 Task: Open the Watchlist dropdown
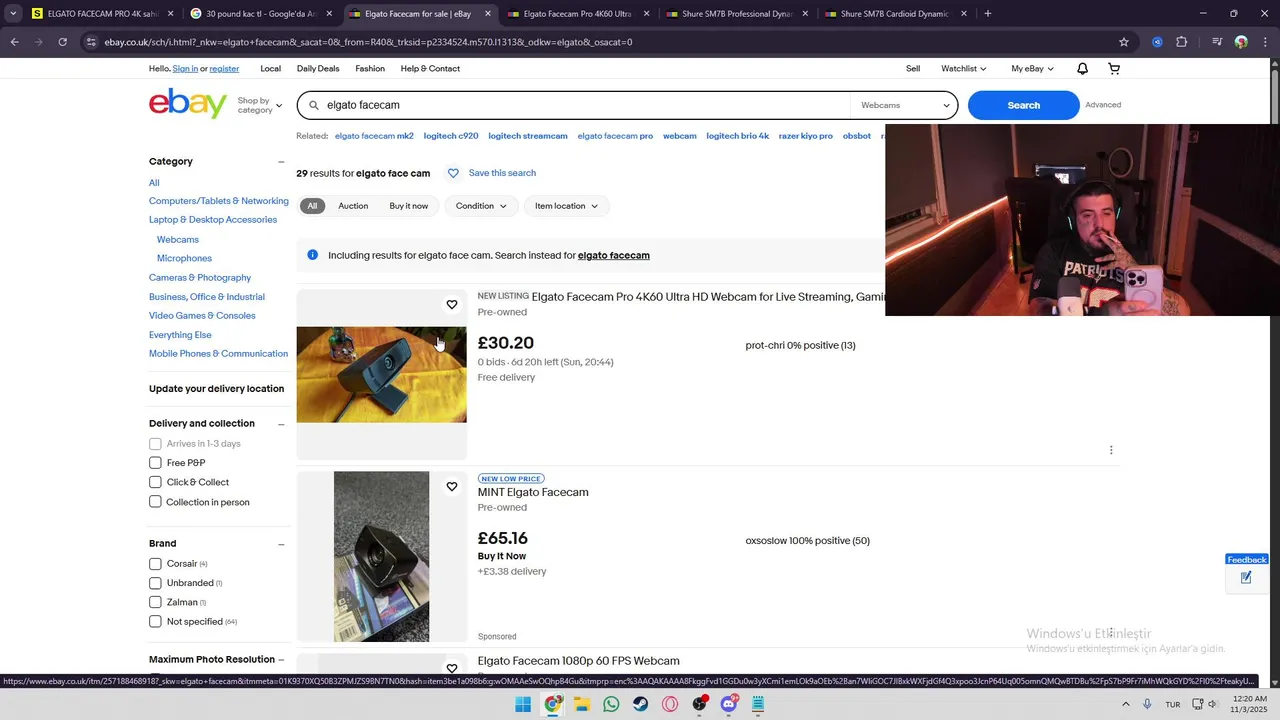tap(964, 69)
